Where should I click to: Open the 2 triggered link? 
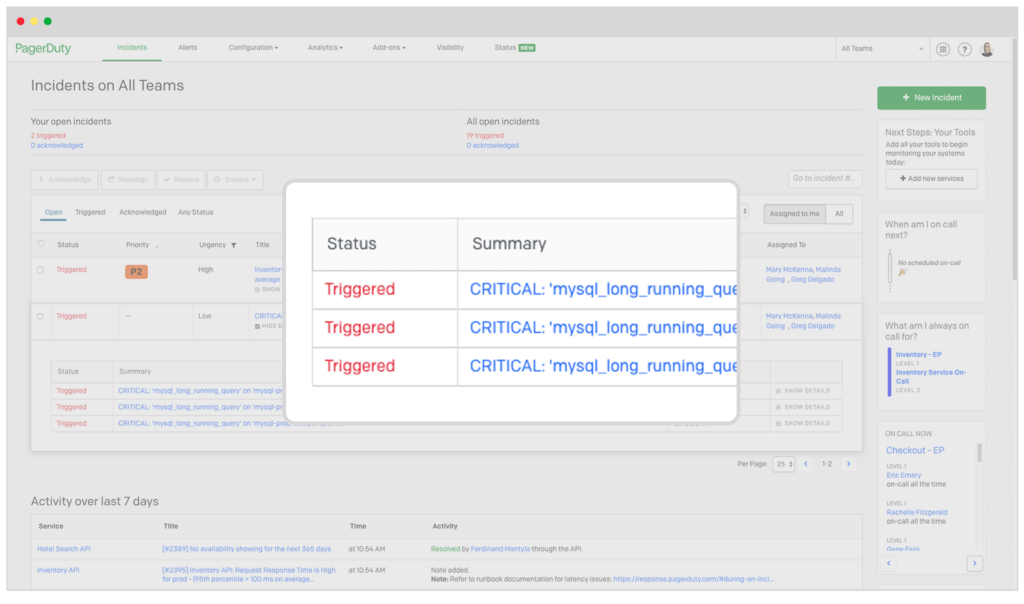(x=48, y=136)
